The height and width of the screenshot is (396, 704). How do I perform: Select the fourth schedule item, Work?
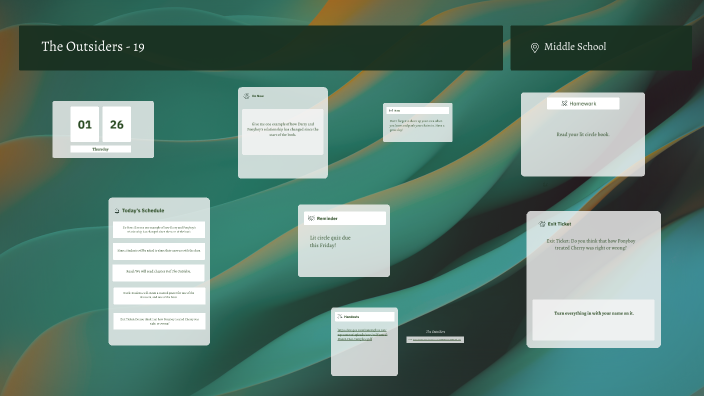[159, 295]
